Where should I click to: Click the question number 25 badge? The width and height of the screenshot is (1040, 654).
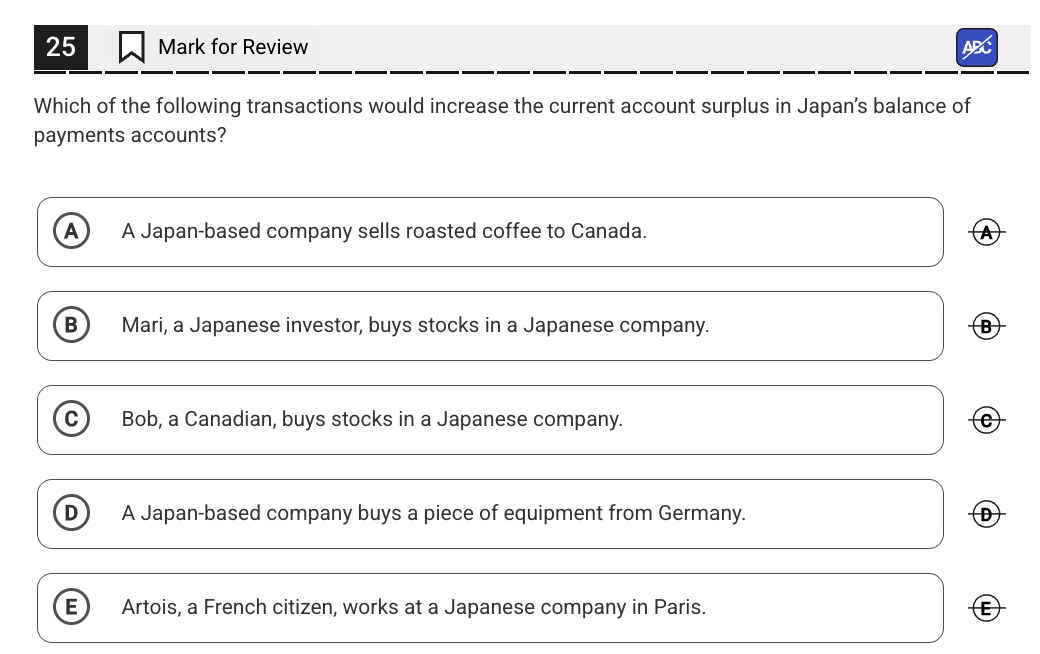[61, 47]
